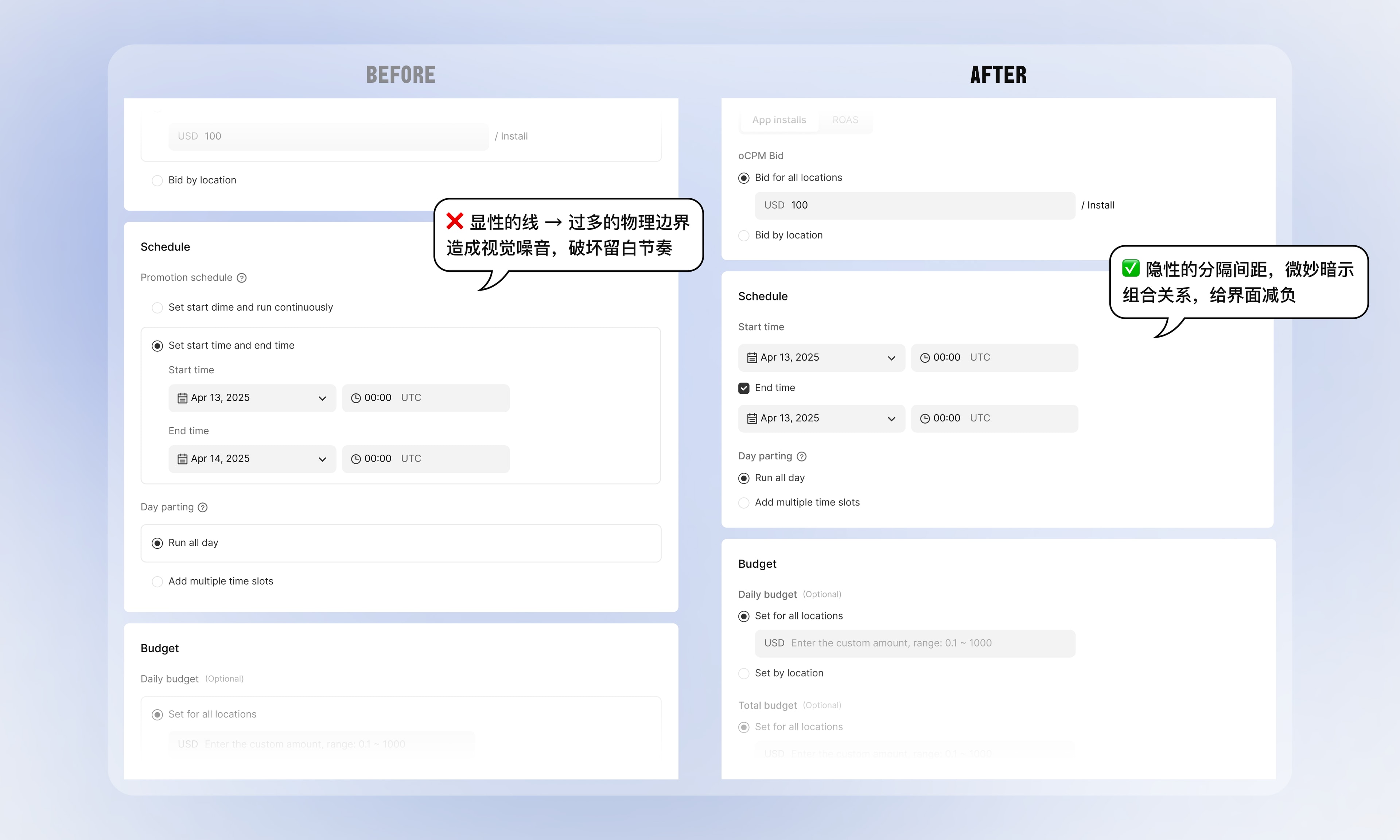Select Set start time and end time radio
Viewport: 1400px width, 840px height.
click(x=157, y=346)
